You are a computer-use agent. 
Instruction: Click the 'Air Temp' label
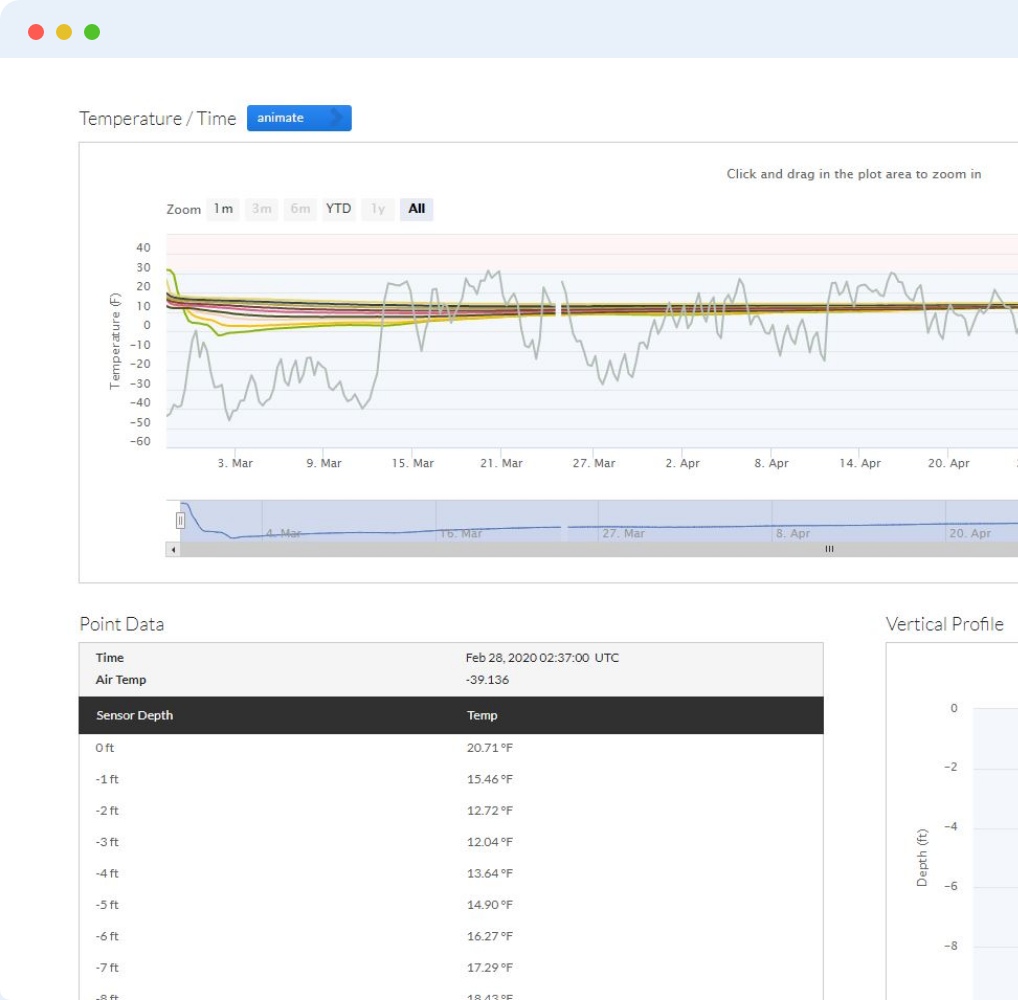pos(121,680)
